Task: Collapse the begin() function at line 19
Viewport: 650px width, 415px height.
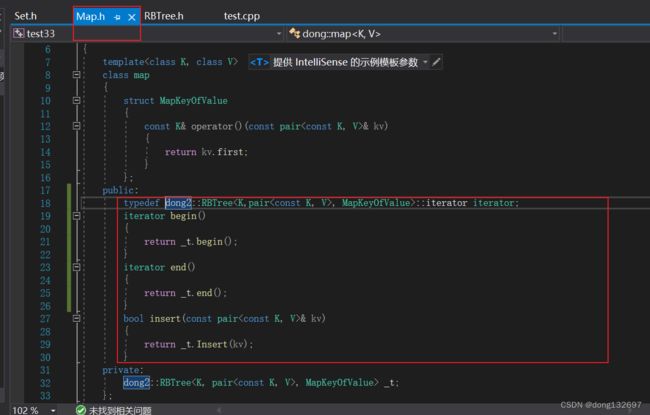Action: [x=76, y=216]
